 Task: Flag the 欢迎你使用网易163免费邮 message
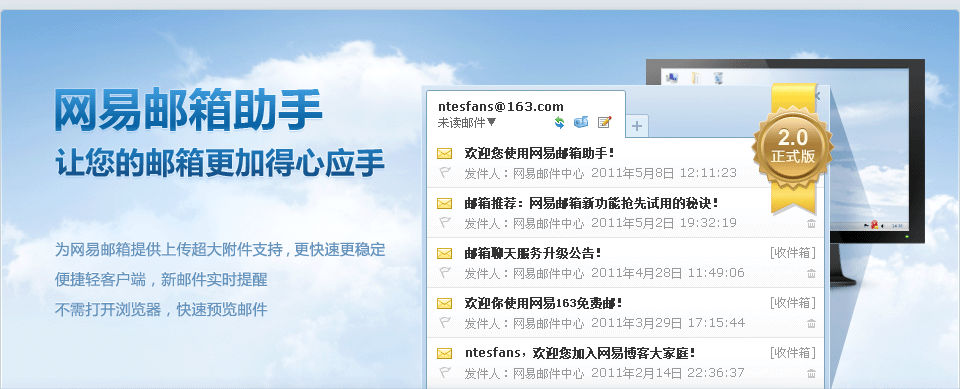(x=444, y=323)
